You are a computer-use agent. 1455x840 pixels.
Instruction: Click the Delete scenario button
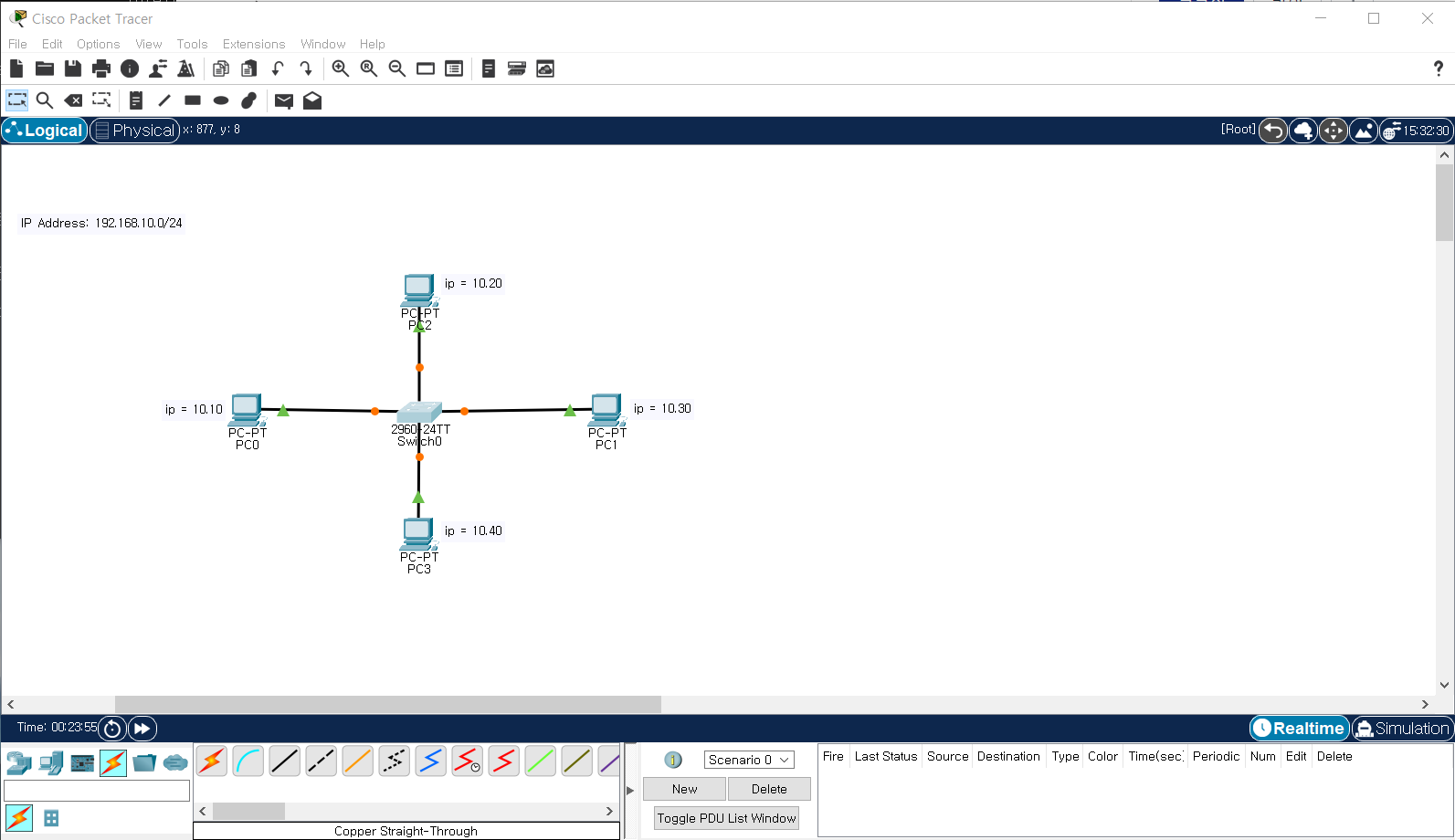(x=769, y=789)
